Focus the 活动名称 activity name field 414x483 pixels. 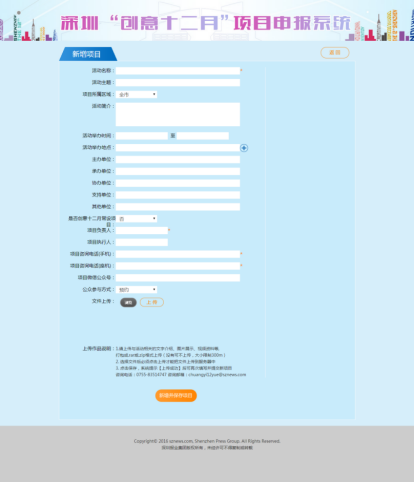(178, 71)
